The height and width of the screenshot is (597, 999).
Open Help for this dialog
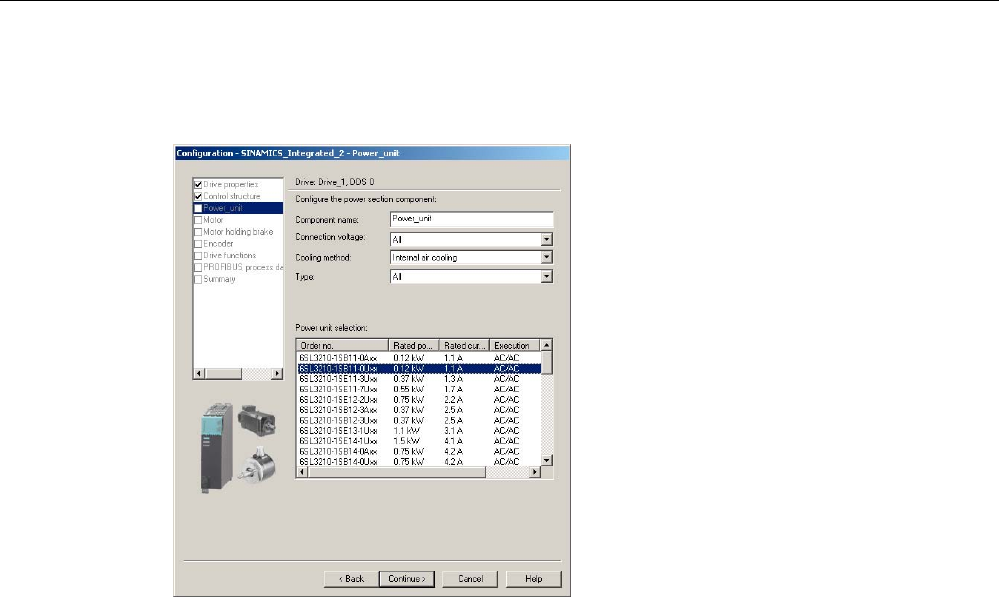[x=533, y=579]
